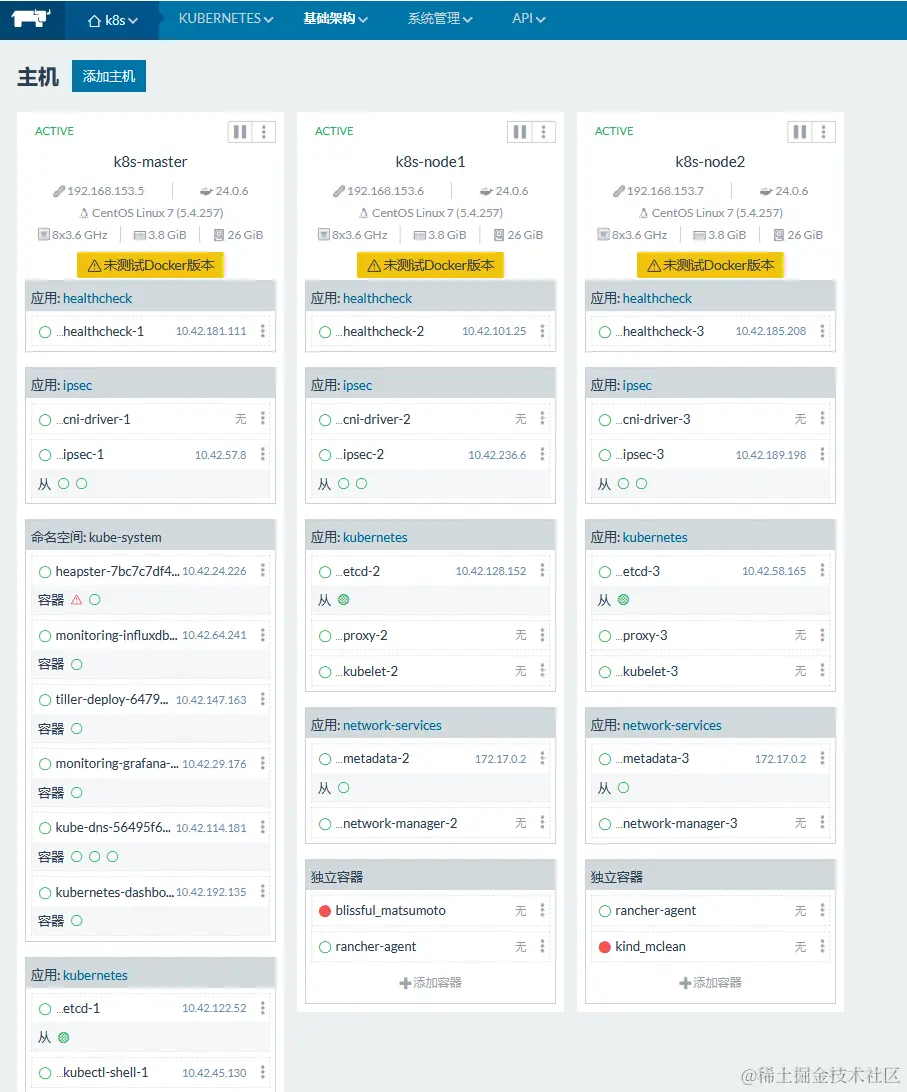
Task: Click the 添加主机 button
Action: point(108,75)
